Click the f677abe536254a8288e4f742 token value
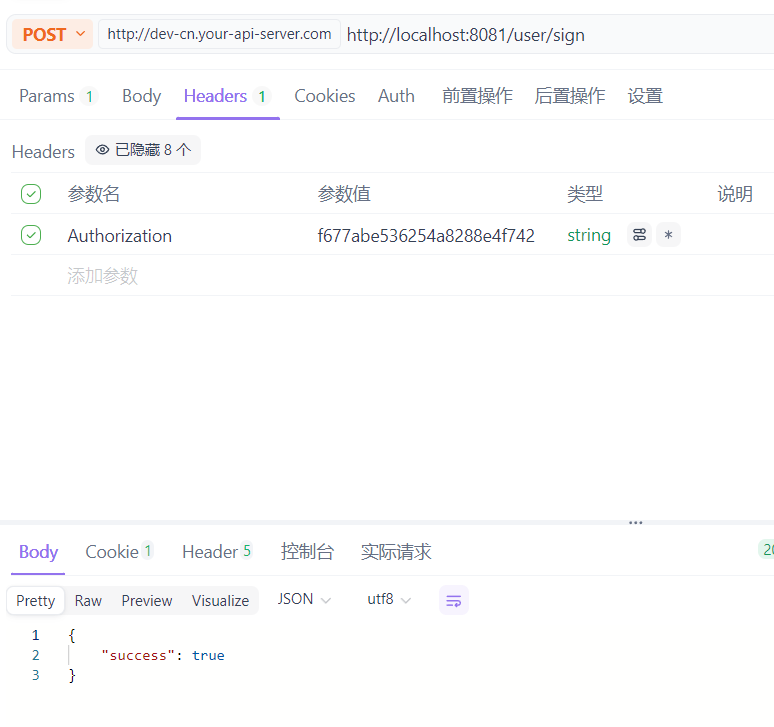 coord(426,235)
